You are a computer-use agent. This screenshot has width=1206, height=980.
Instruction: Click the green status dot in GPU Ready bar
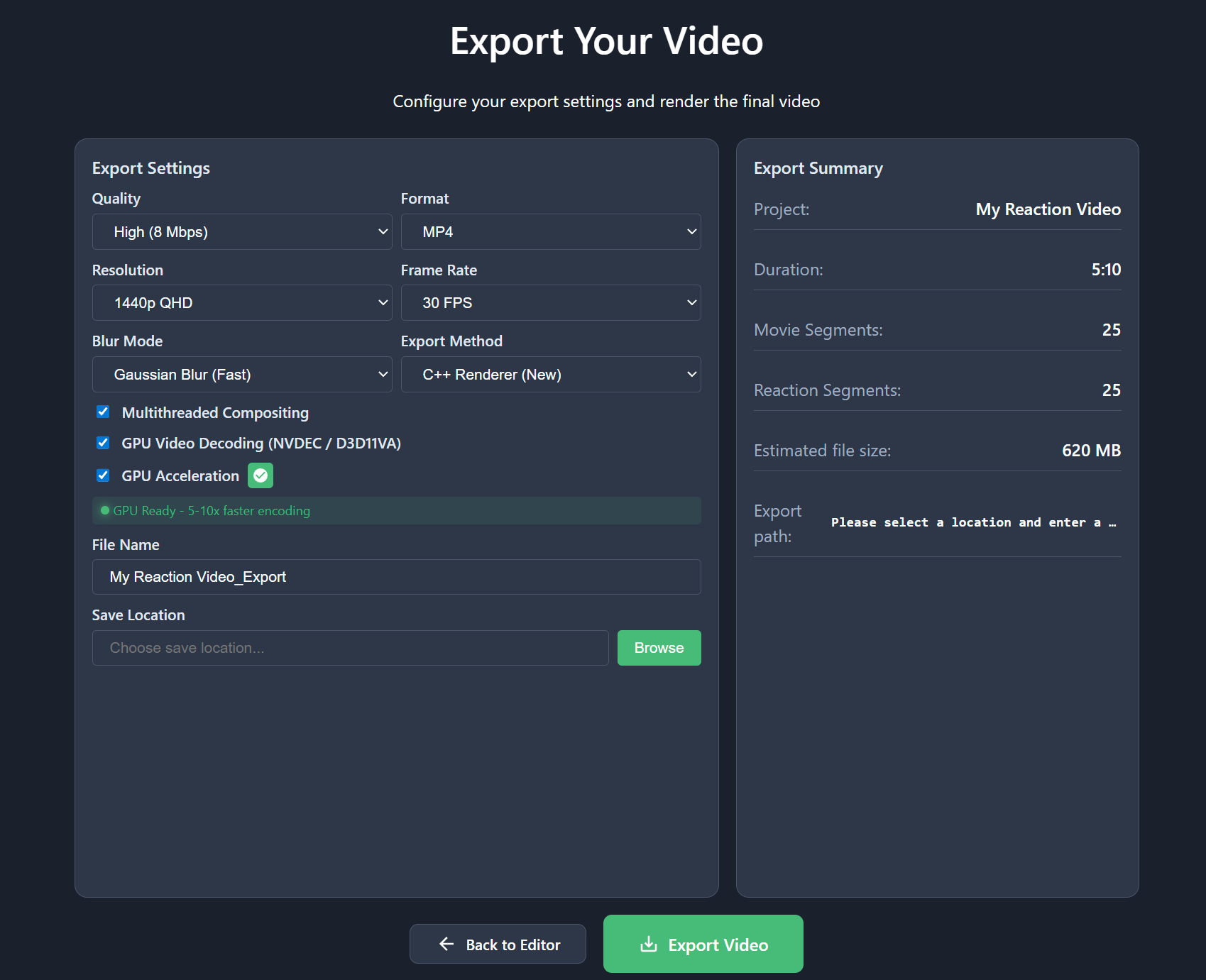point(105,510)
